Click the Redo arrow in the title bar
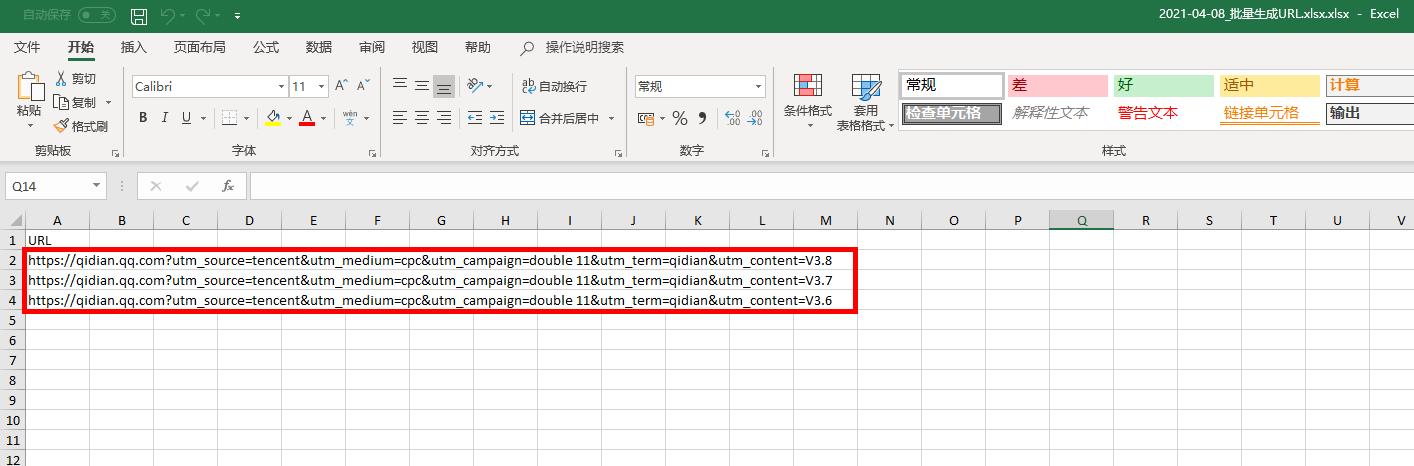 click(x=203, y=15)
